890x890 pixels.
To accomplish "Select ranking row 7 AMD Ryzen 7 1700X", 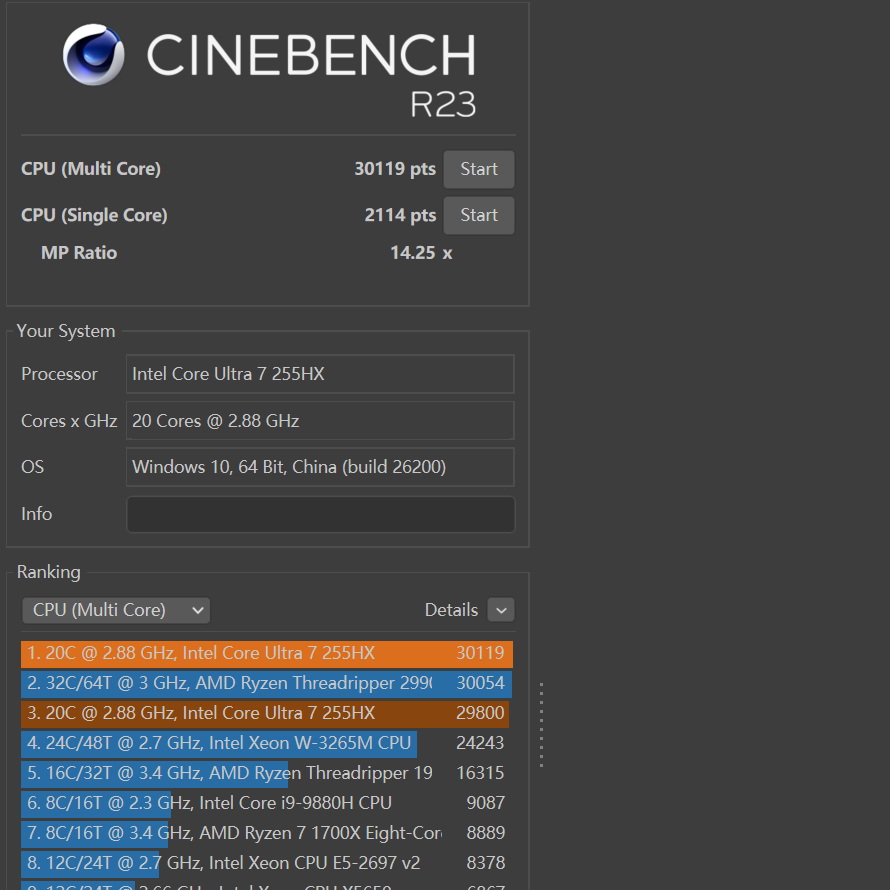I will [267, 834].
